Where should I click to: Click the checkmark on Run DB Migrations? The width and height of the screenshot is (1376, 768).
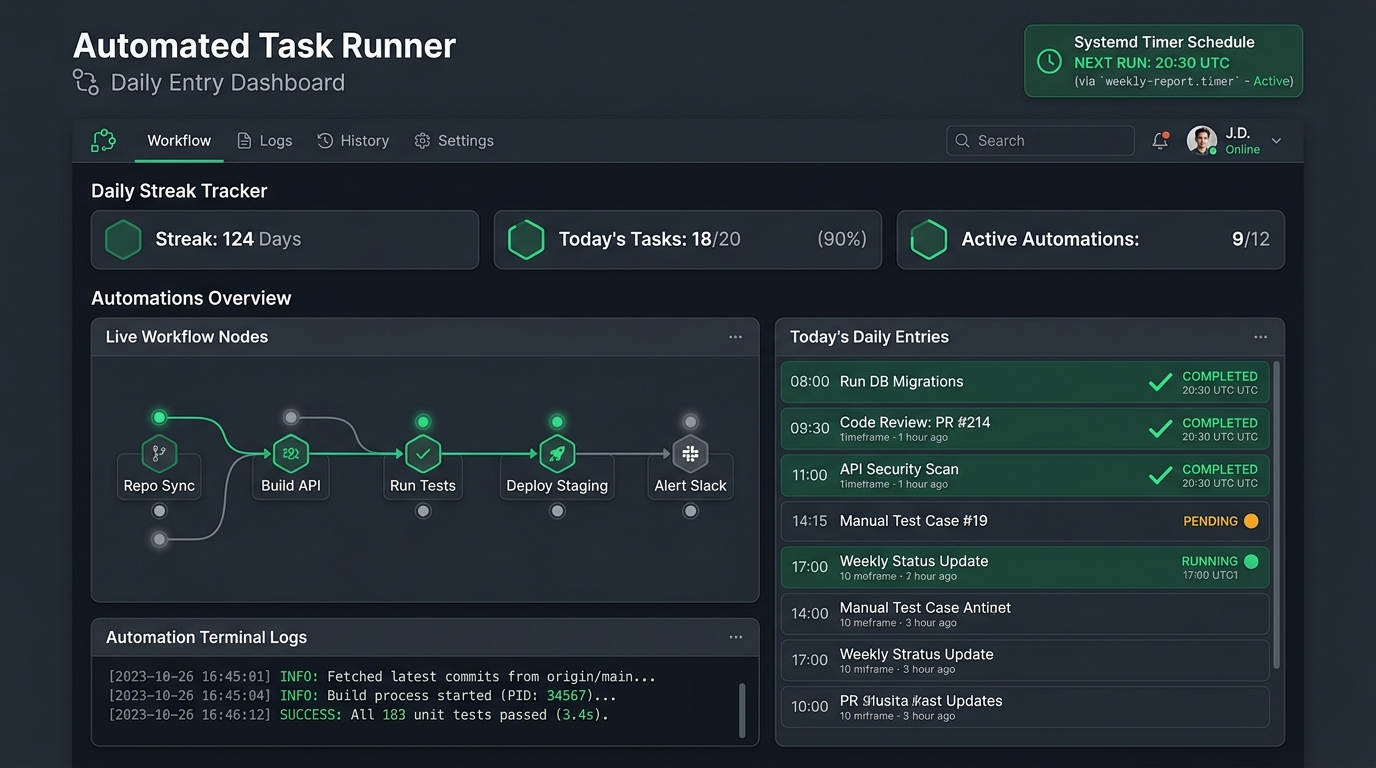[x=1160, y=382]
